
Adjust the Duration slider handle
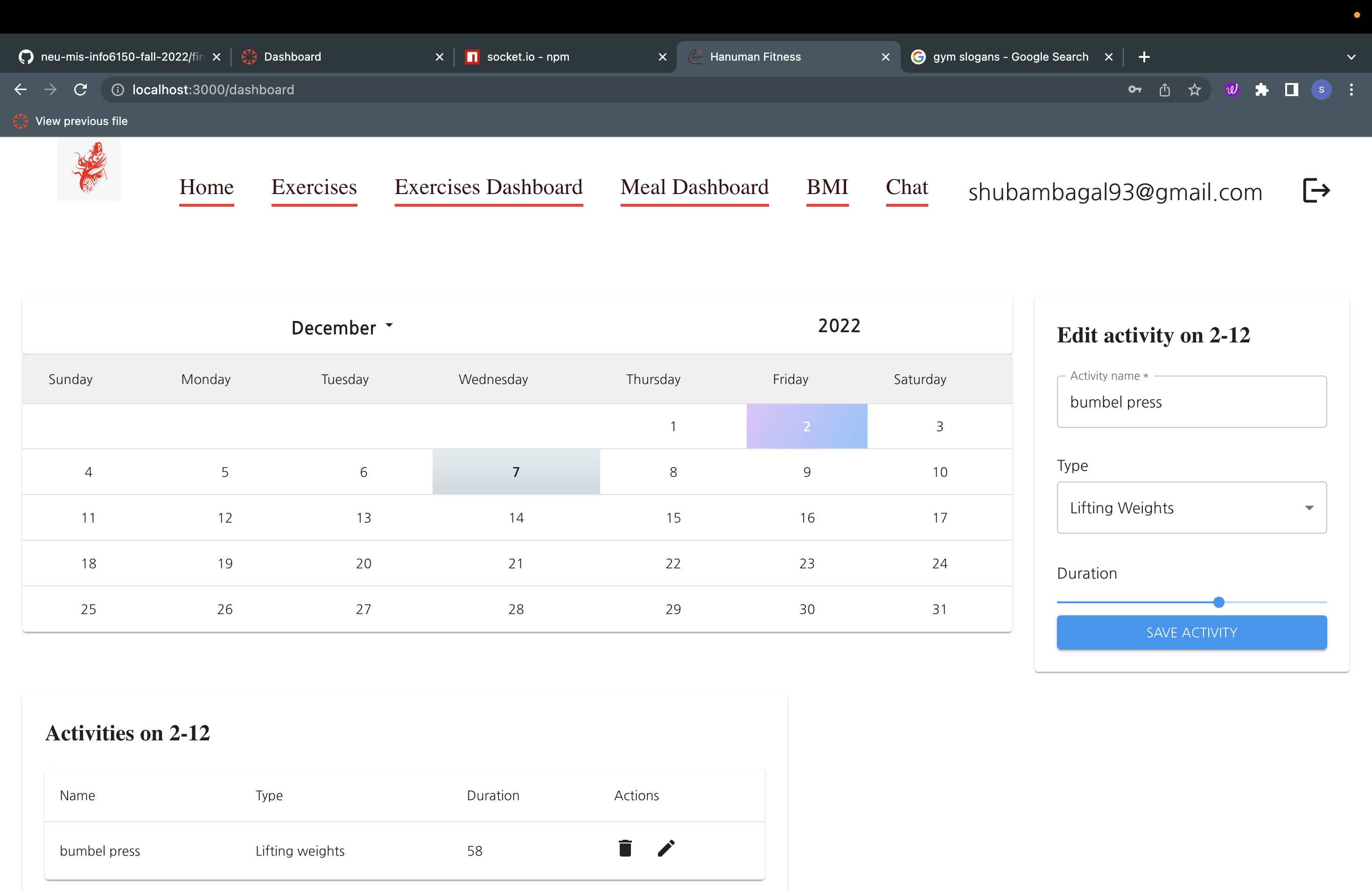point(1218,602)
